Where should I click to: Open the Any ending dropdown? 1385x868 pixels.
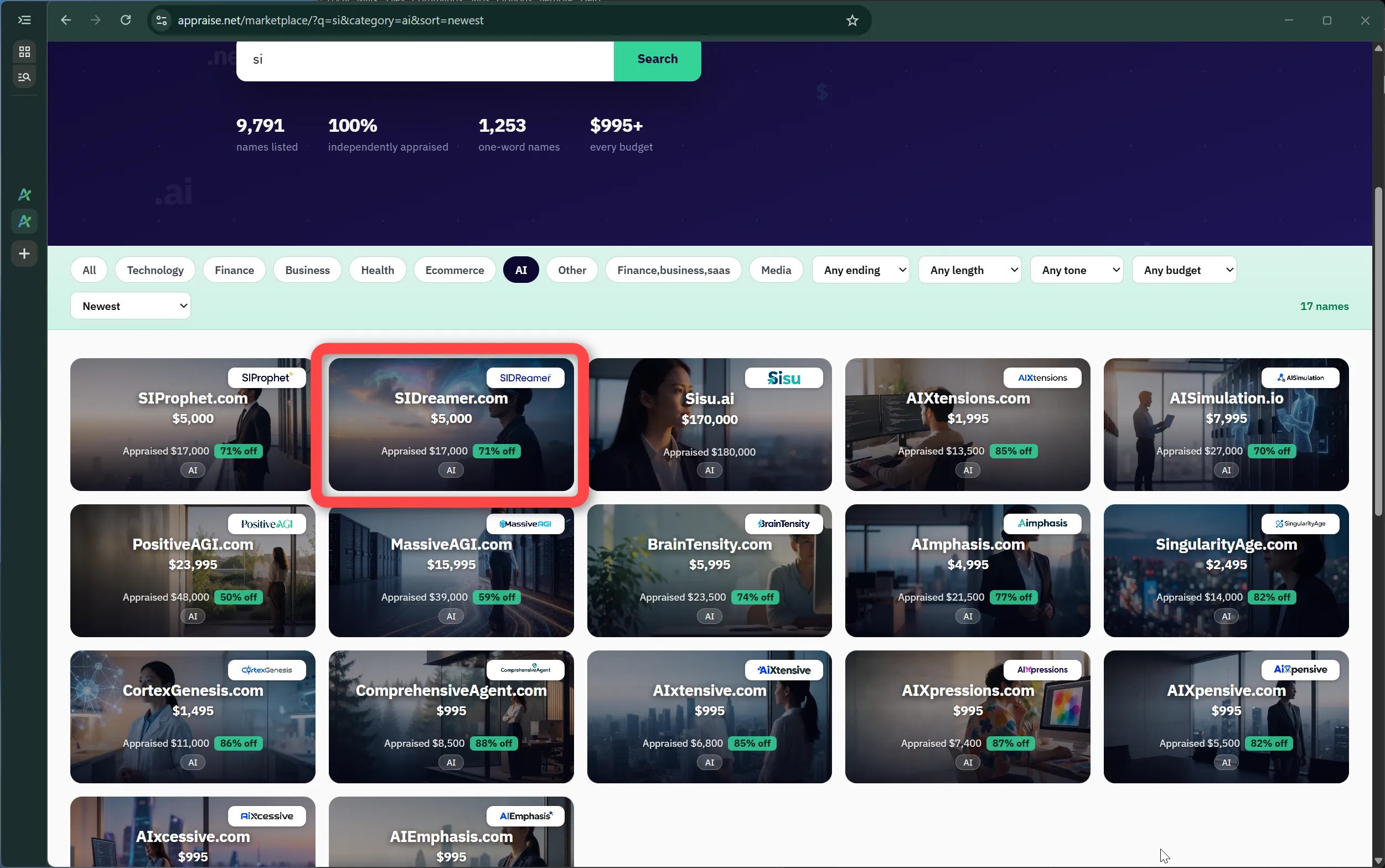[x=860, y=270]
